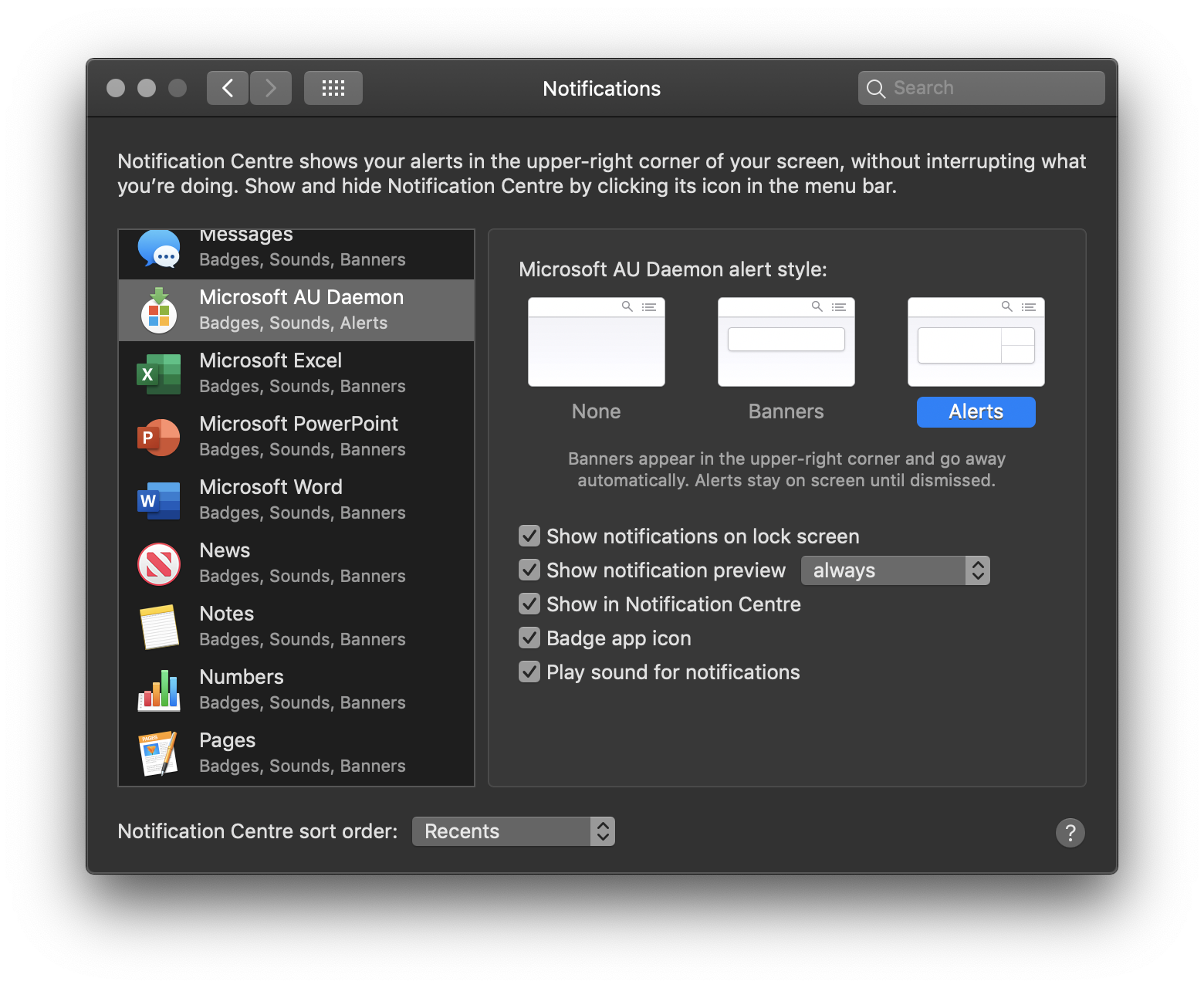The image size is (1204, 988).
Task: Click the back navigation arrow
Action: tap(227, 87)
